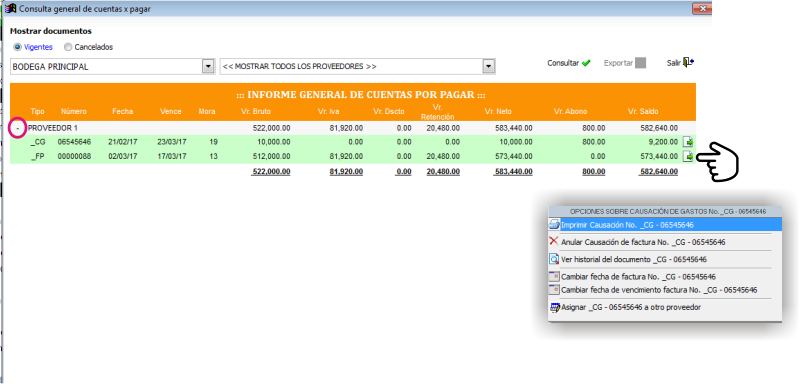800x384 pixels.
Task: Click the Tipo column header
Action: pyautogui.click(x=37, y=111)
